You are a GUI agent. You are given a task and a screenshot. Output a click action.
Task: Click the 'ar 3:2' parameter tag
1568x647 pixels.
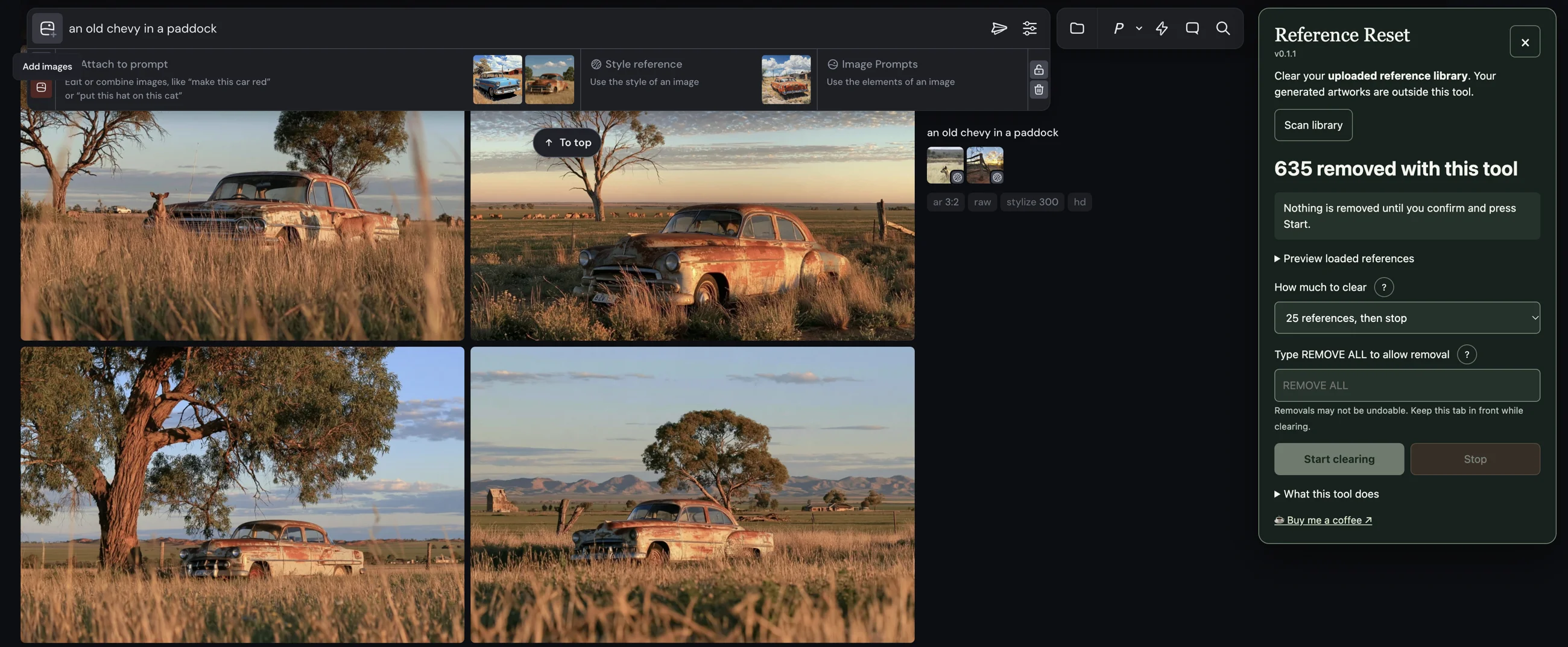click(x=945, y=202)
